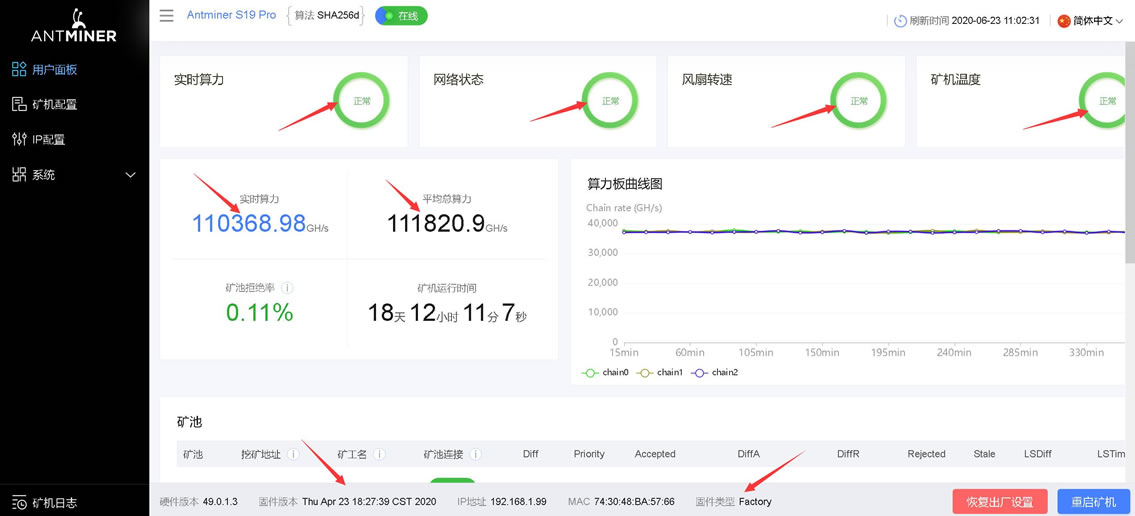1135x516 pixels.
Task: Click the 实时算力 green status ring
Action: pos(361,101)
